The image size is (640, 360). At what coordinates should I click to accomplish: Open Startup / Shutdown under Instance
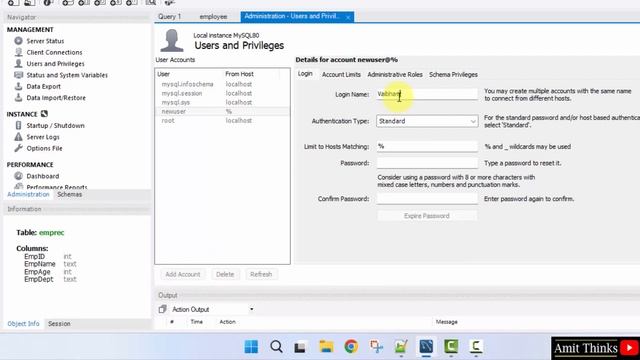coord(55,126)
